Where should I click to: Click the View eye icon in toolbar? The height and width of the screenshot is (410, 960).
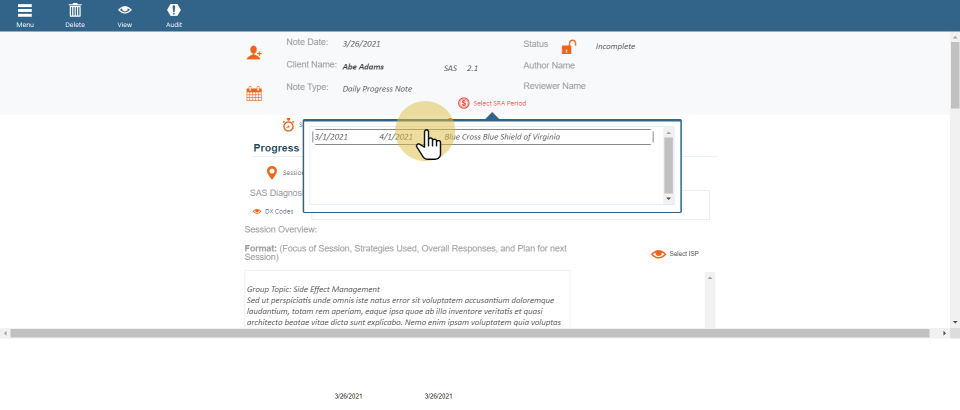pyautogui.click(x=125, y=11)
